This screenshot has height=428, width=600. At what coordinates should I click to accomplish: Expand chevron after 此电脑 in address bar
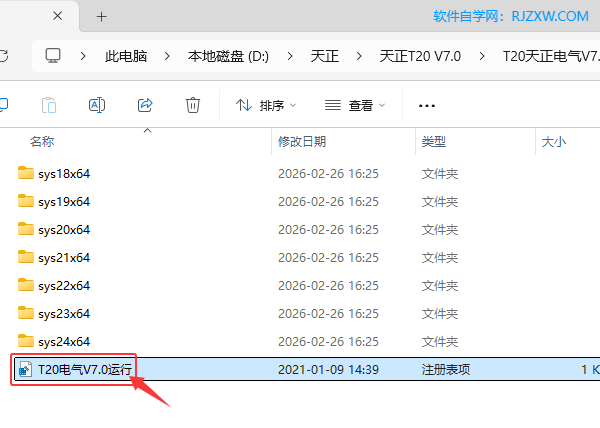[x=167, y=56]
